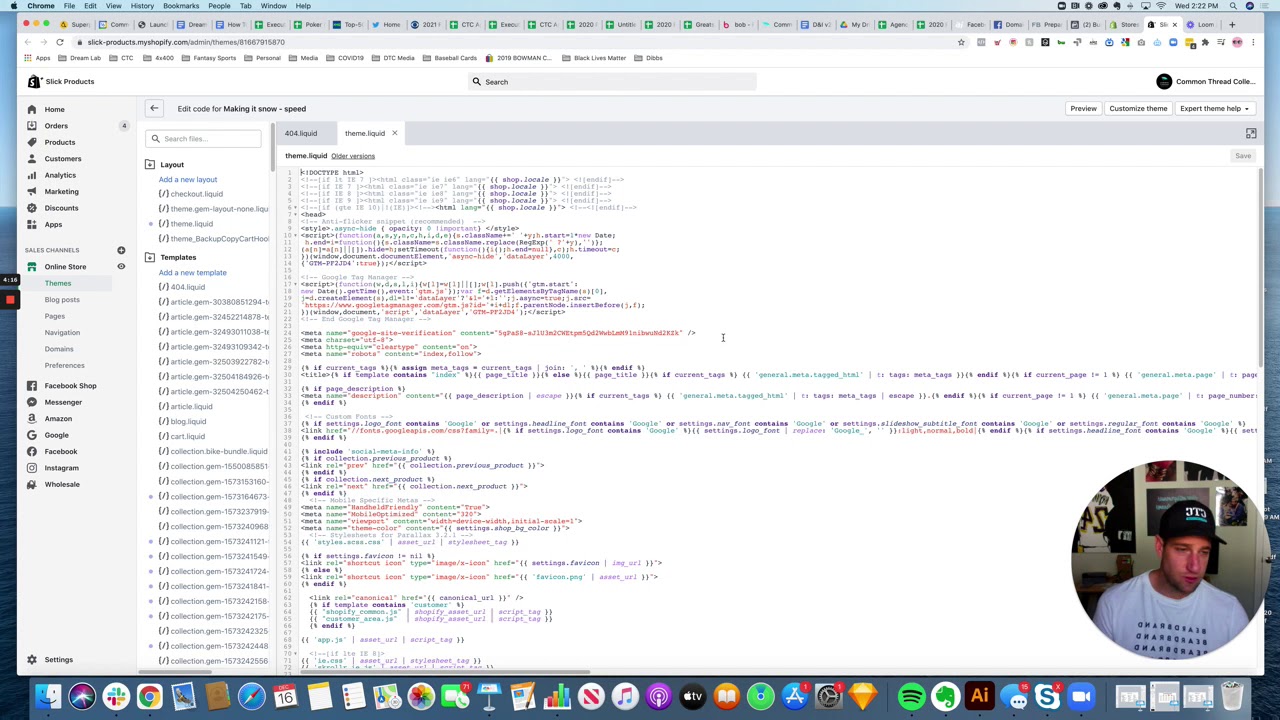Open the Older versions link
Screen dimensions: 1280x720
click(x=353, y=156)
